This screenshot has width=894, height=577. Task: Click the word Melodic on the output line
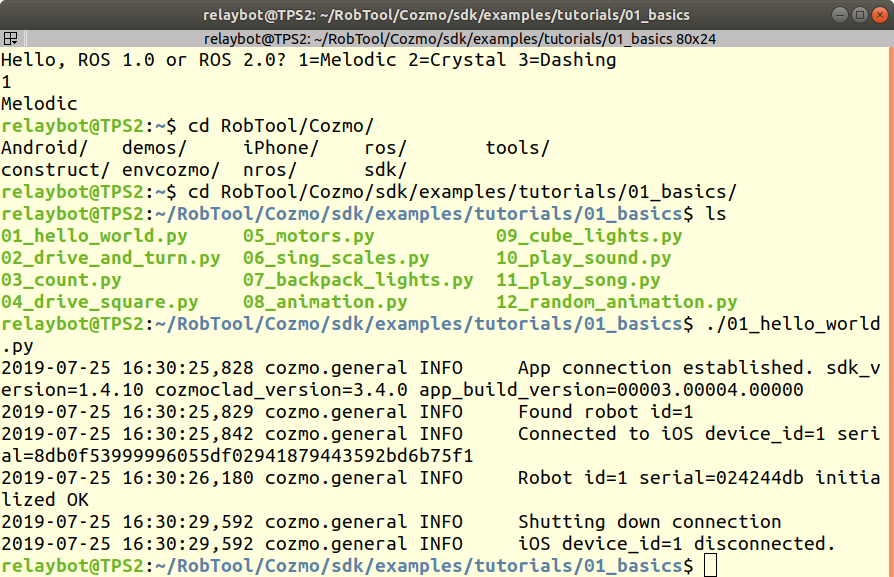pyautogui.click(x=39, y=104)
